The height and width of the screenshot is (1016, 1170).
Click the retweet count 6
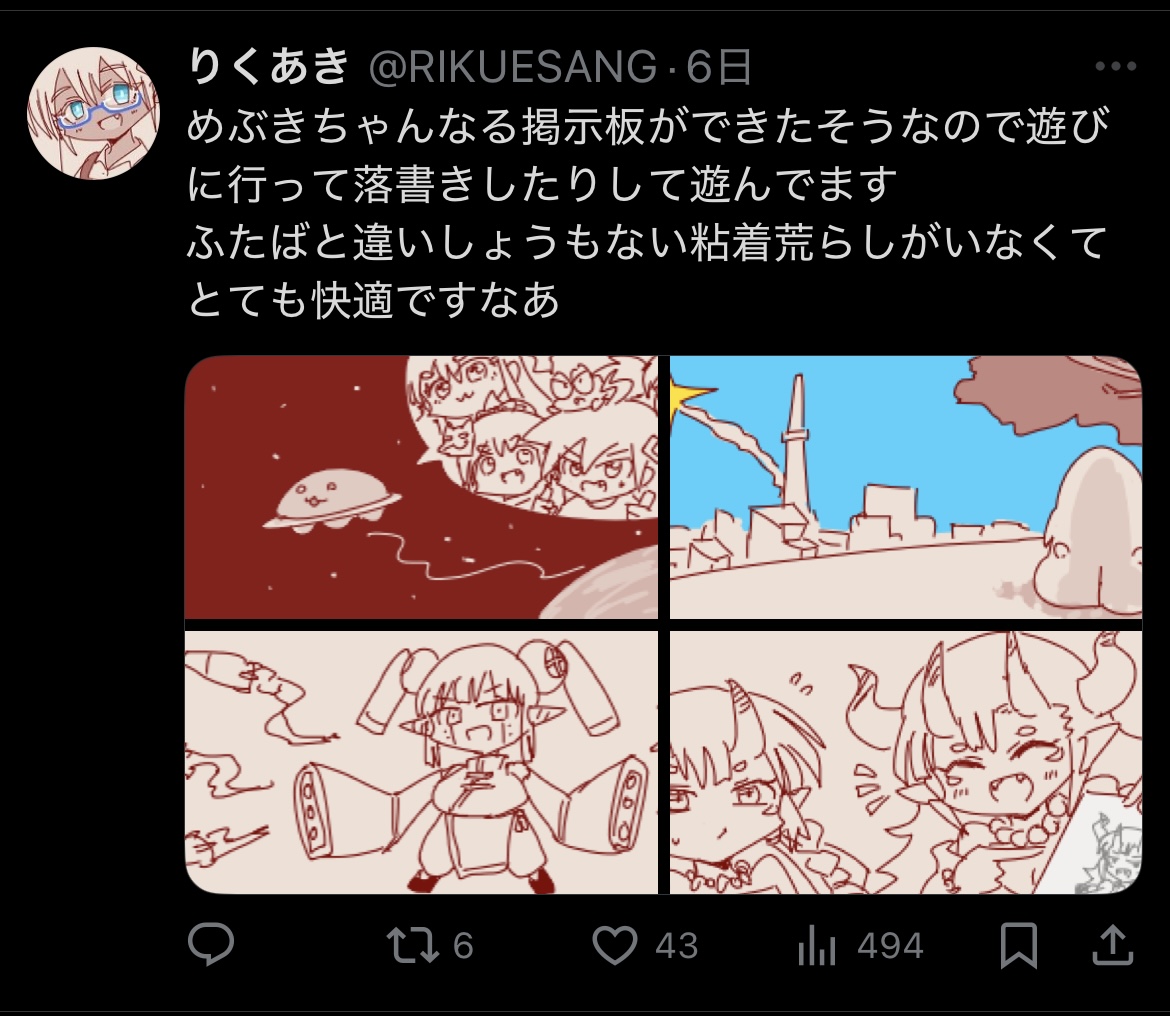pos(463,946)
